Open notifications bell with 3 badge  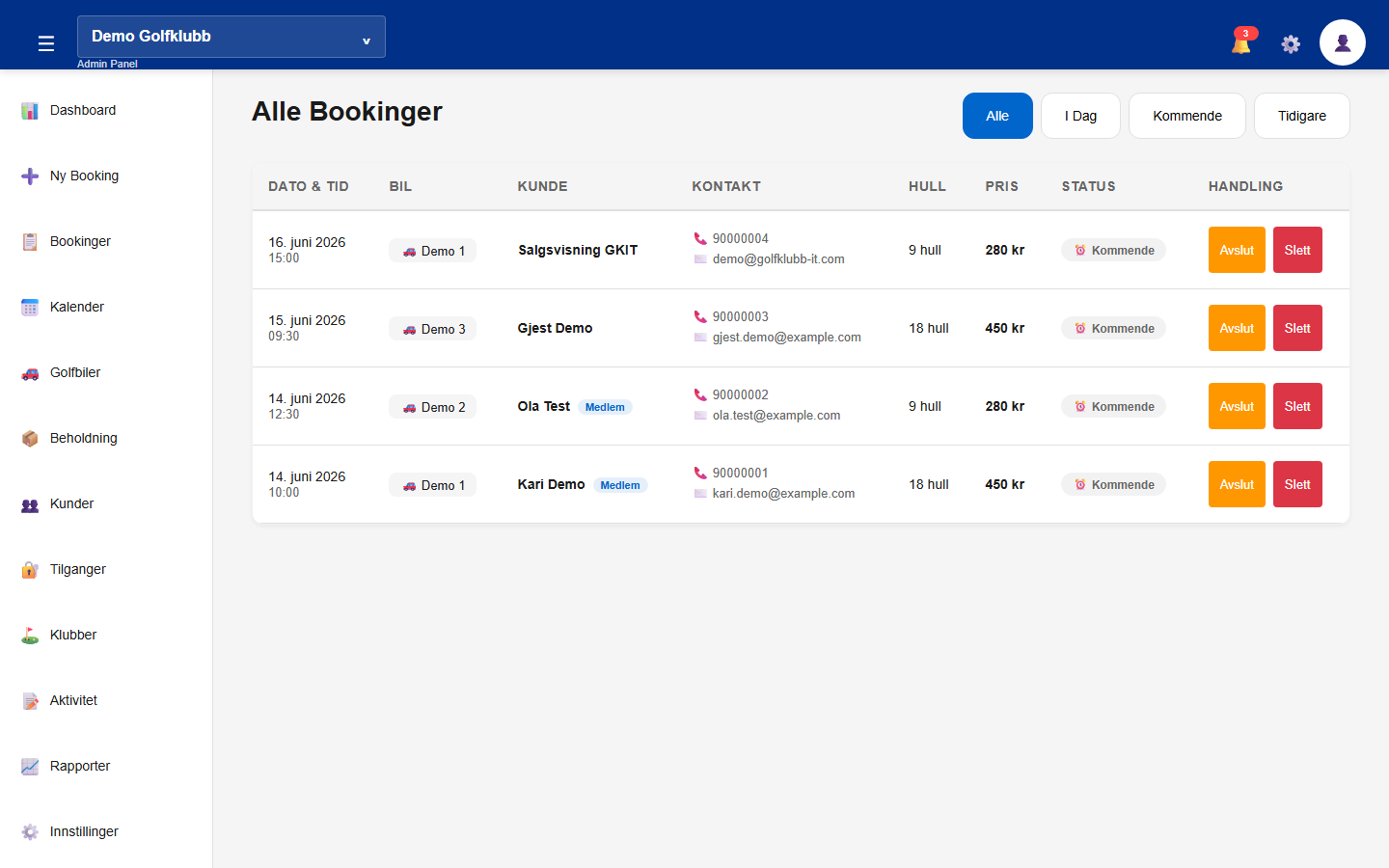click(x=1242, y=41)
